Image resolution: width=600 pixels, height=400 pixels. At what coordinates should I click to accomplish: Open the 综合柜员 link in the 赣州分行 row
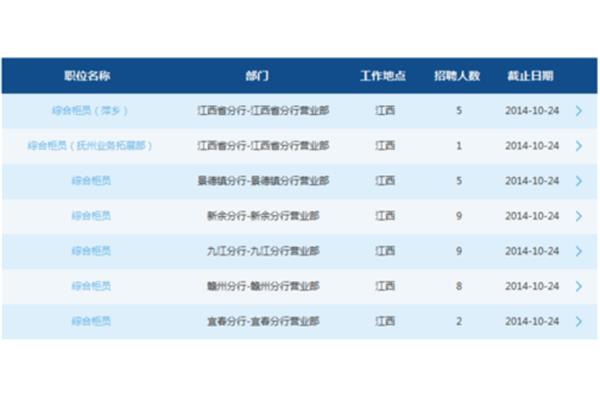click(91, 286)
